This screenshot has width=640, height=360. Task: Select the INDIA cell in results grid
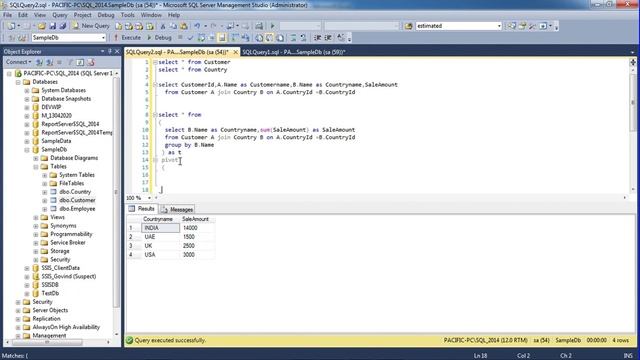point(160,228)
